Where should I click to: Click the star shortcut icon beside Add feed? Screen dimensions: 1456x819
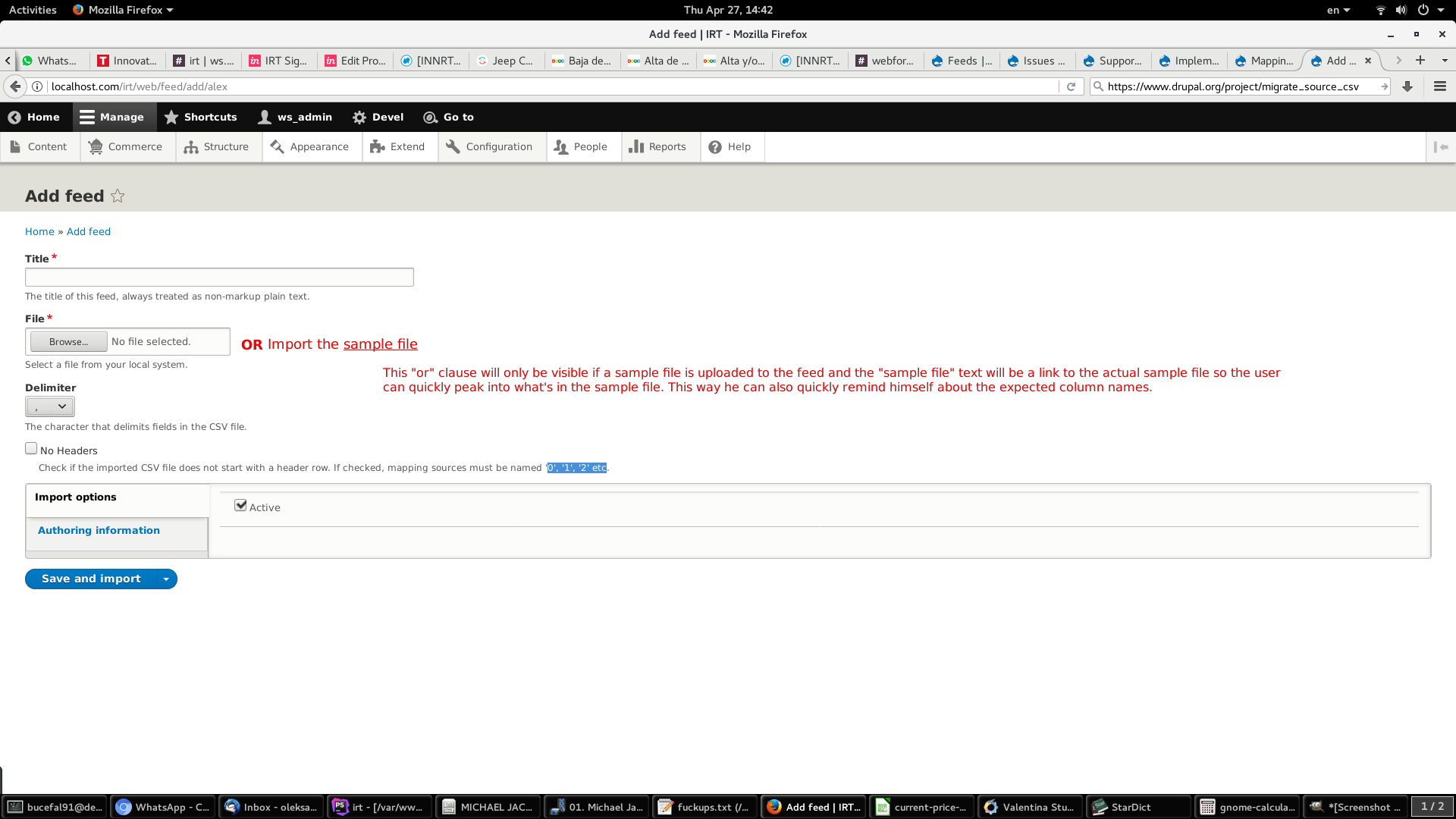pyautogui.click(x=118, y=196)
